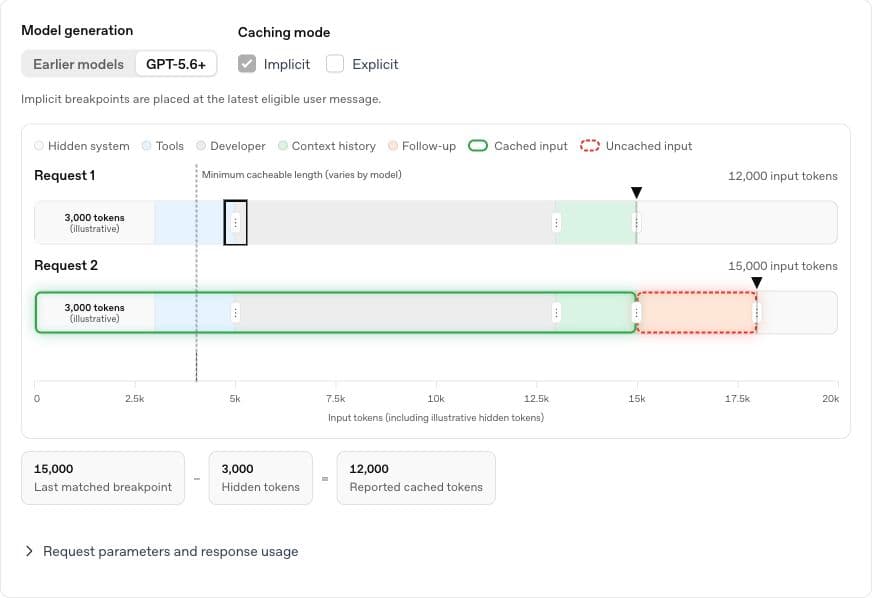872x598 pixels.
Task: Grab Request 1 handle at 5k tokens
Action: 236,223
